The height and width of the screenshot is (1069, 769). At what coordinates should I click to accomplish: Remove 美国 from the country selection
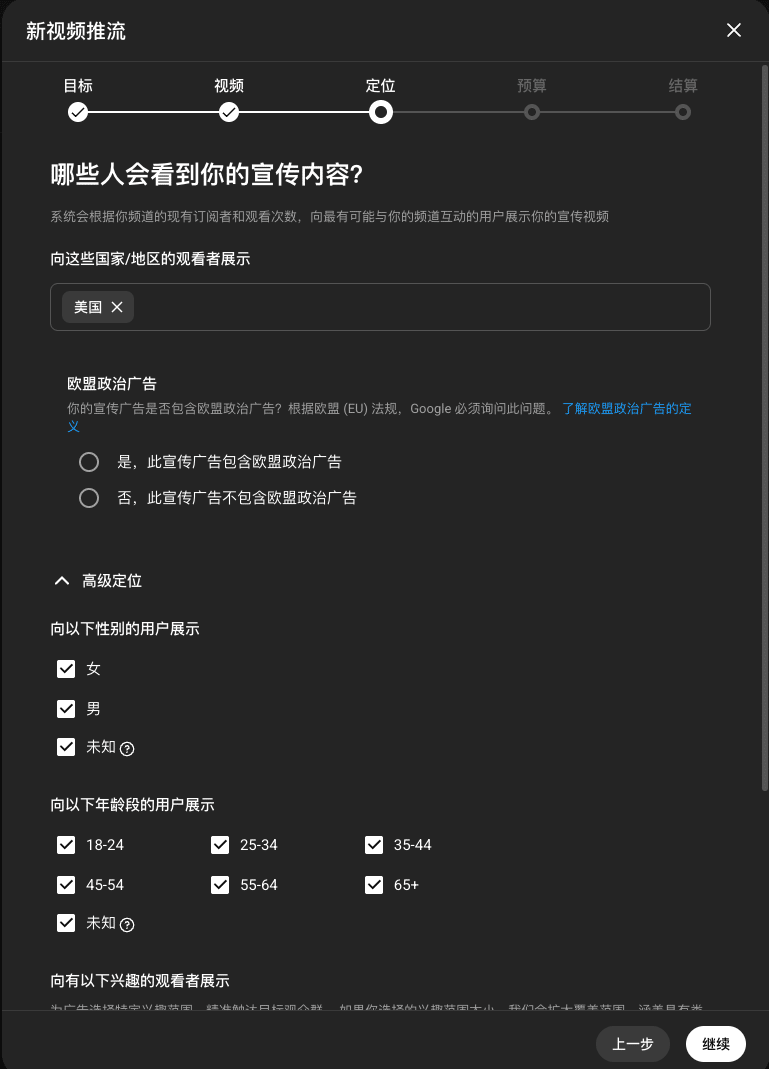pos(117,307)
